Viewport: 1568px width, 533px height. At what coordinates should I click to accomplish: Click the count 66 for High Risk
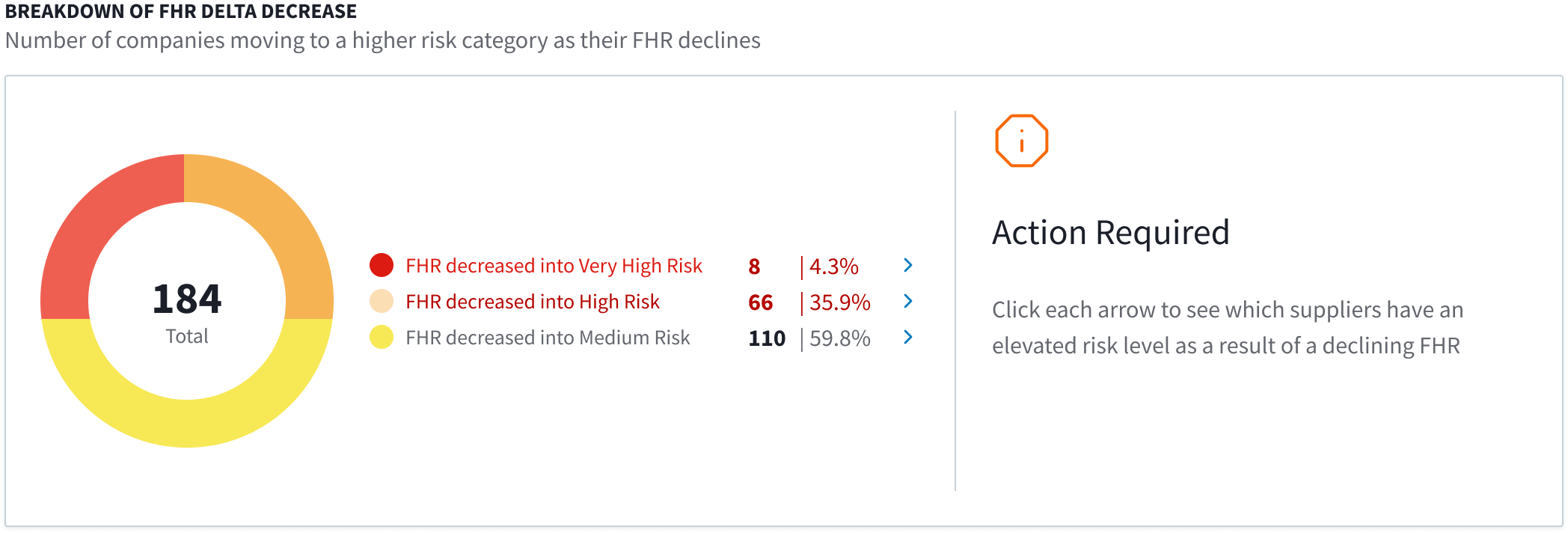[760, 302]
